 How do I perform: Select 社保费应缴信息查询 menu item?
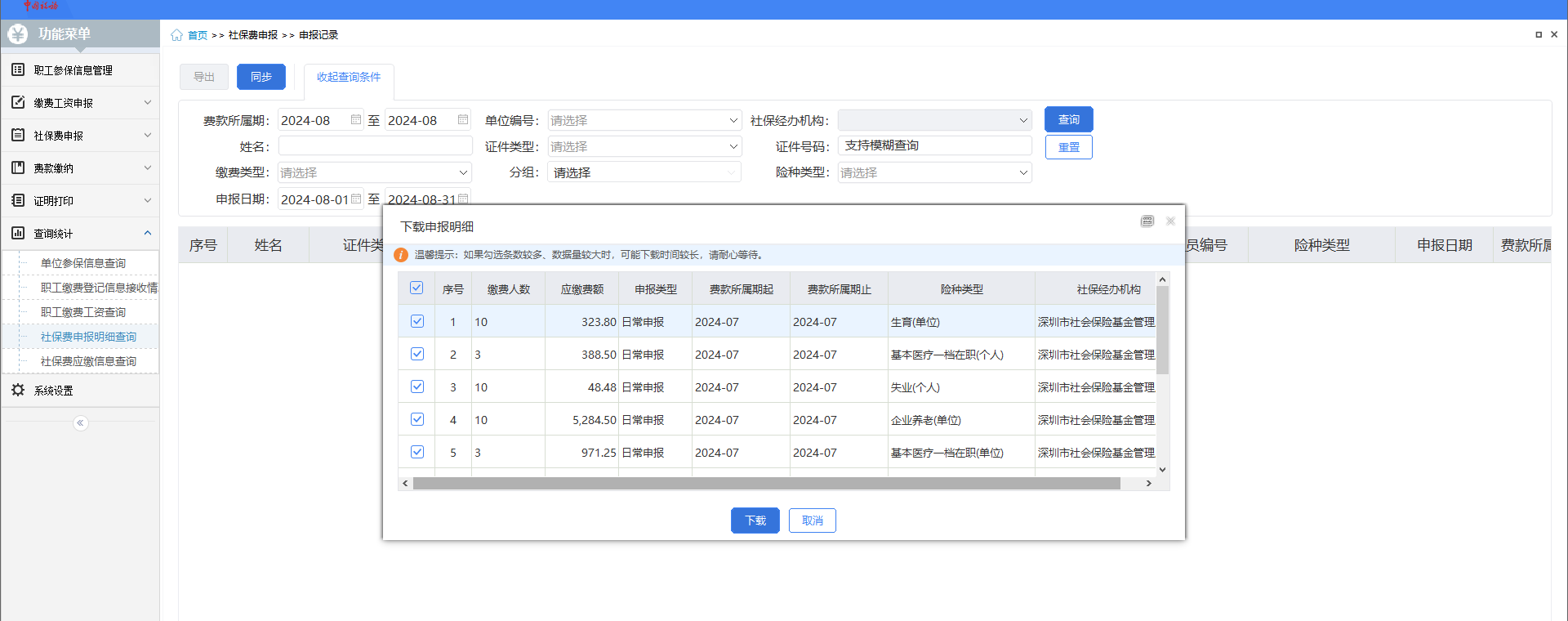88,361
